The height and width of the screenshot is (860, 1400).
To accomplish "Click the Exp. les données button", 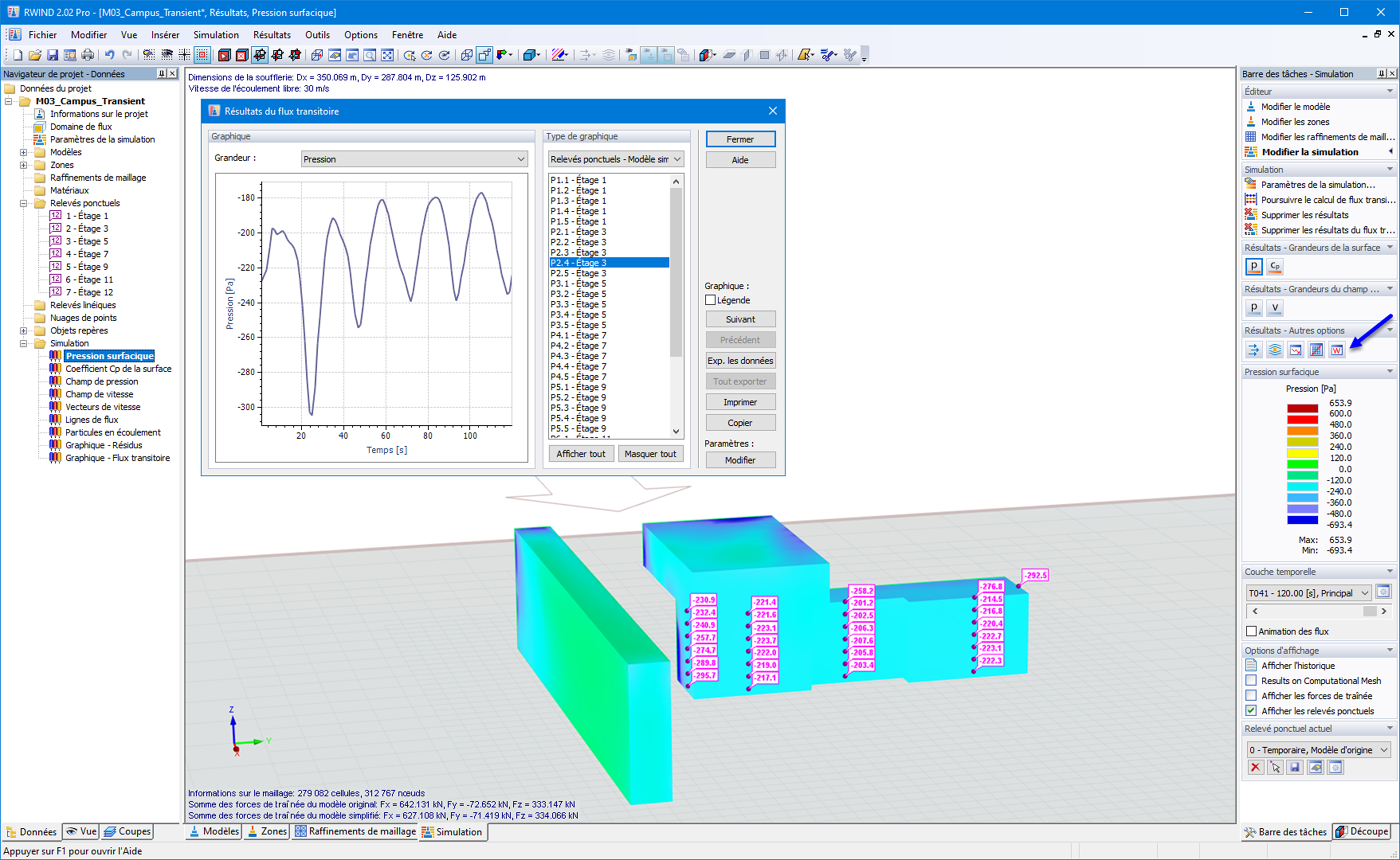I will click(740, 361).
